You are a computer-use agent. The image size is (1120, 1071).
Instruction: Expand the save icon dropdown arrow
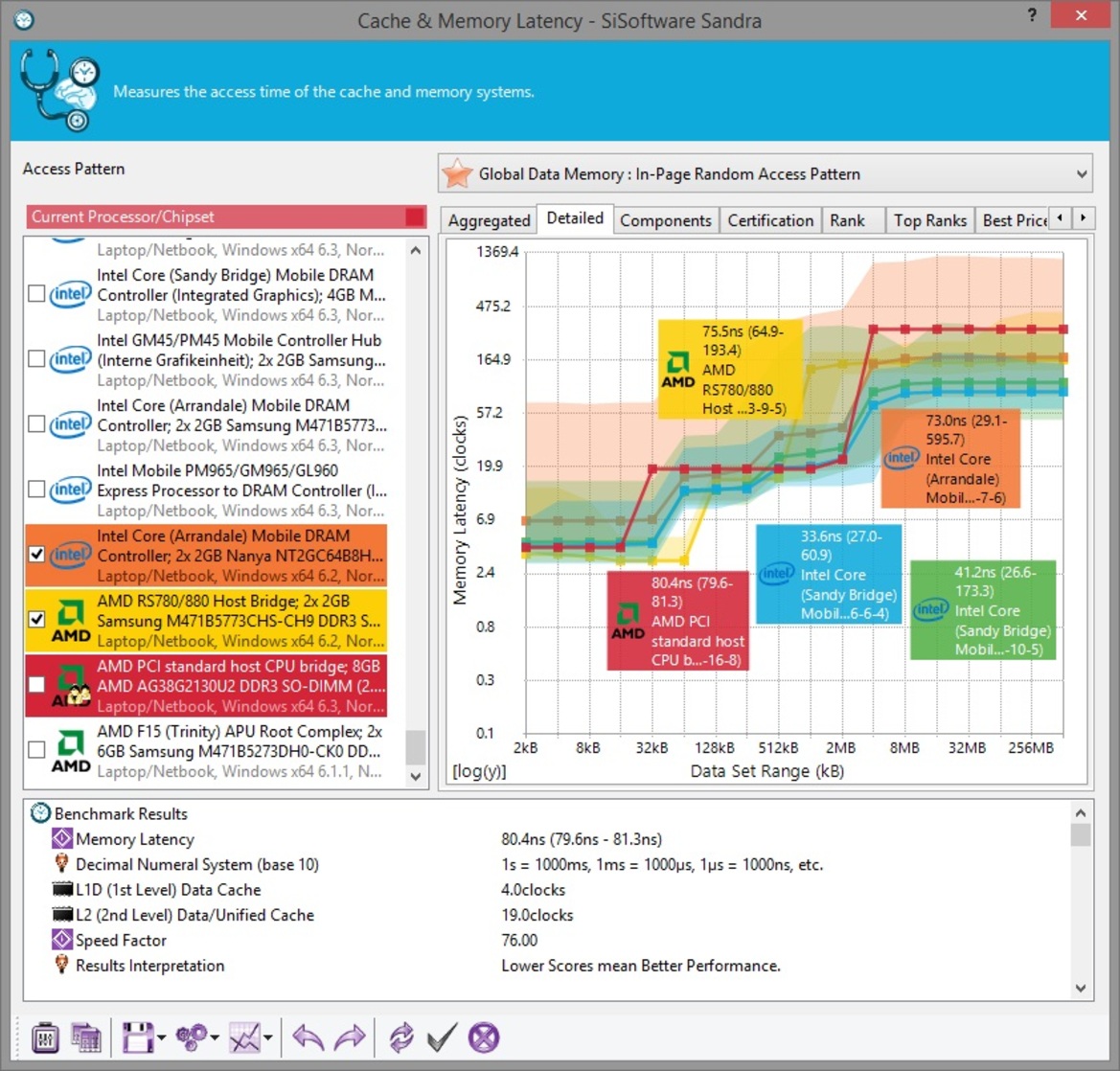[x=161, y=1037]
